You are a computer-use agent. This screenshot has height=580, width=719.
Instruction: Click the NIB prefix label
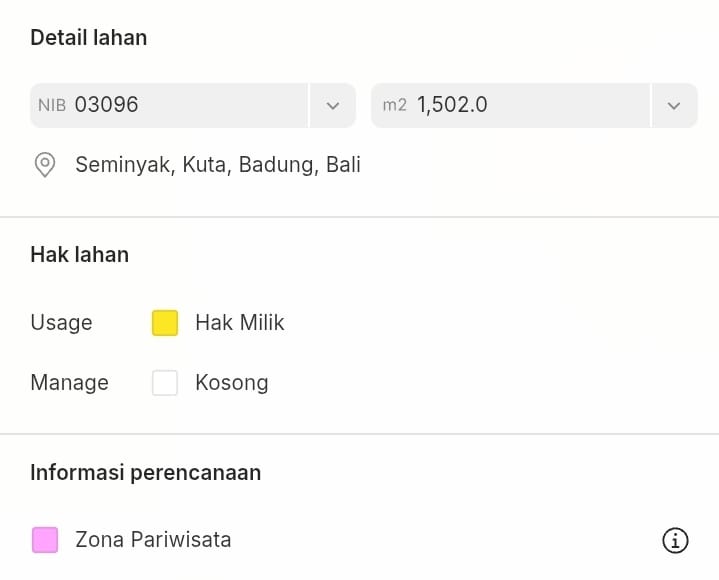[52, 105]
